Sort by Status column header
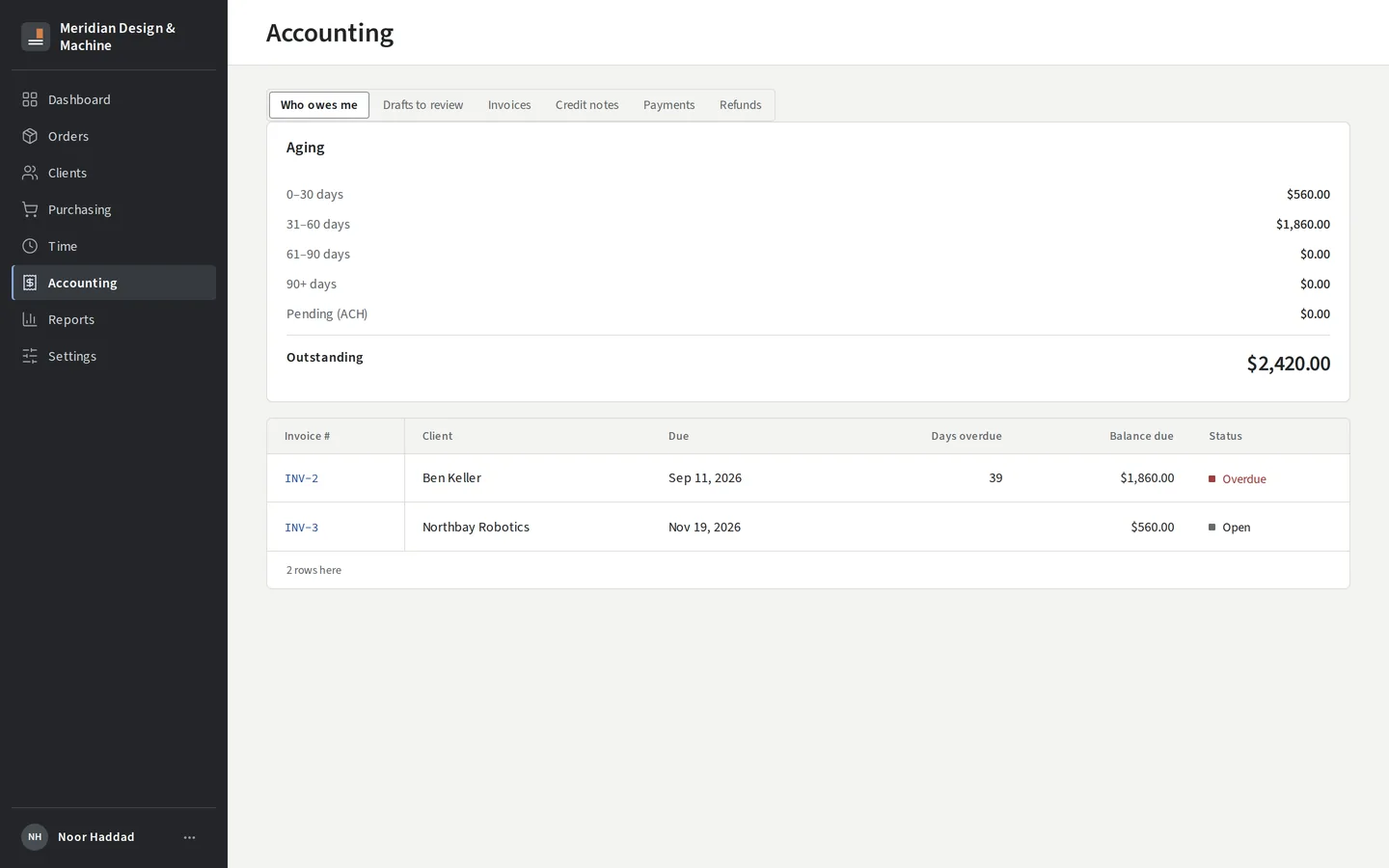This screenshot has width=1389, height=868. click(x=1225, y=436)
